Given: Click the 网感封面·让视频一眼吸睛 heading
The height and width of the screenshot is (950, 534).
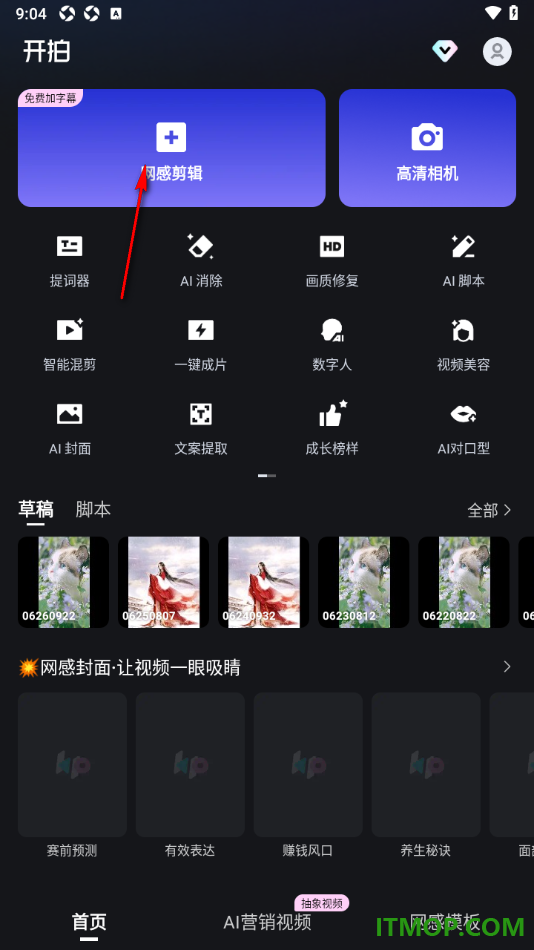Looking at the screenshot, I should 130,668.
